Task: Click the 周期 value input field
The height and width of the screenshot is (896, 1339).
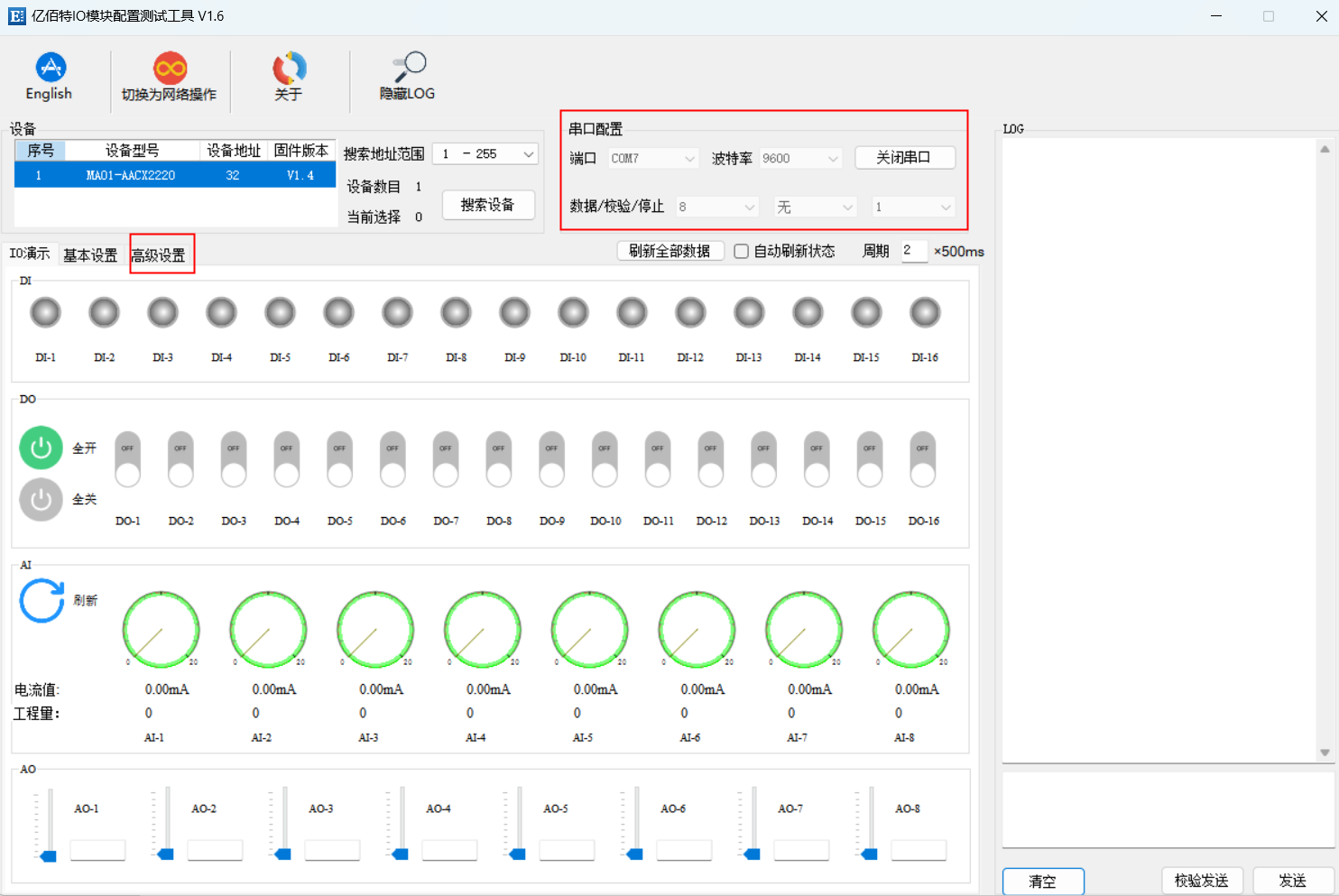Action: pos(913,251)
